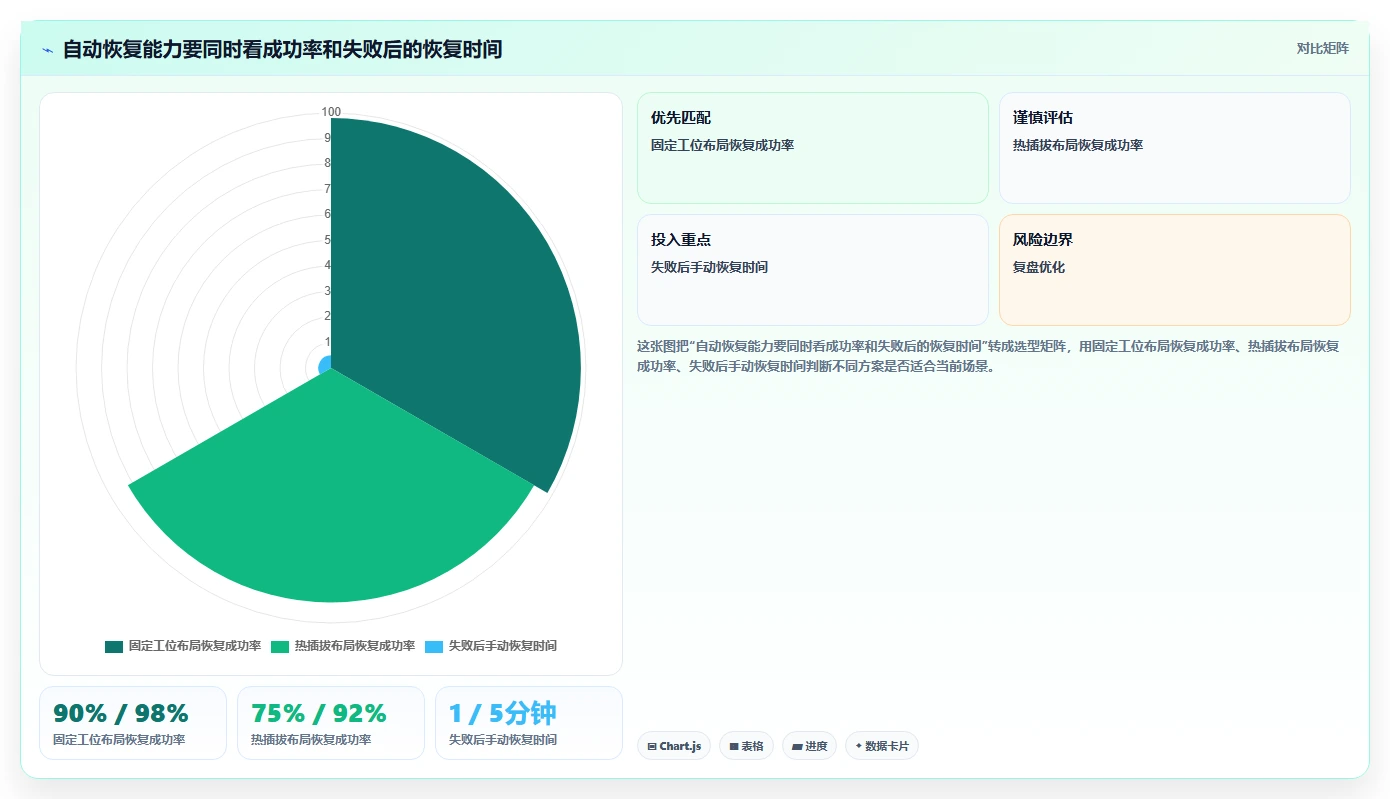
Task: Click the icon inside Chart.js tag
Action: tap(652, 746)
